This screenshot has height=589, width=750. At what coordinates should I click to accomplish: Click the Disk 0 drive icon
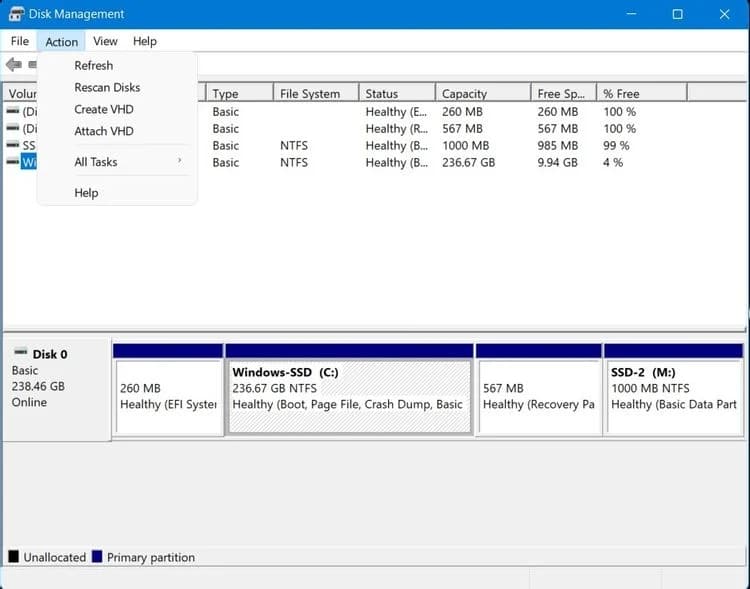tap(20, 354)
